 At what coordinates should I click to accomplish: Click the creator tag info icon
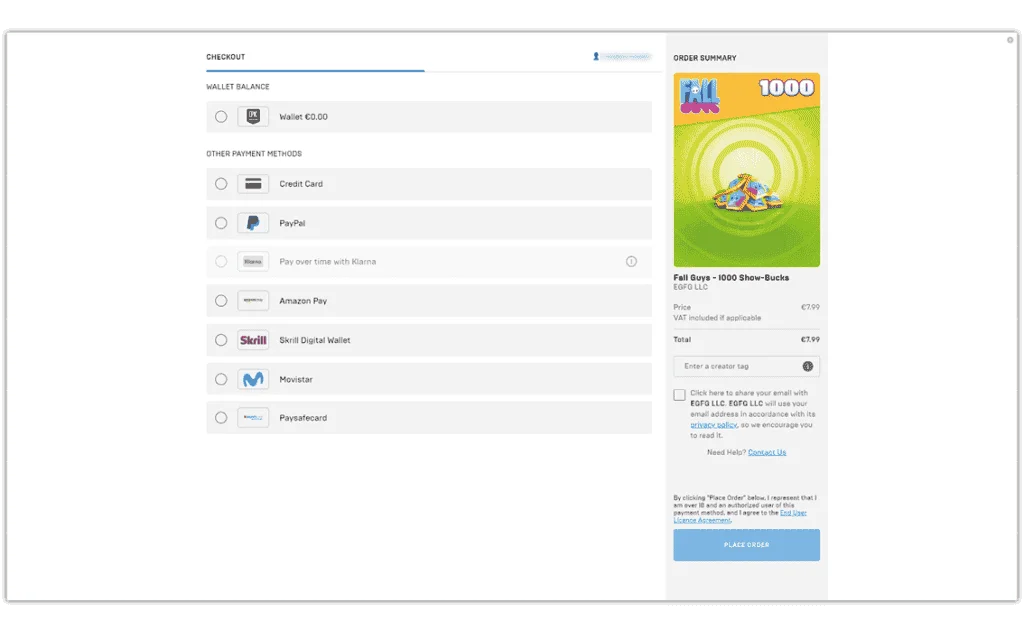coord(807,366)
